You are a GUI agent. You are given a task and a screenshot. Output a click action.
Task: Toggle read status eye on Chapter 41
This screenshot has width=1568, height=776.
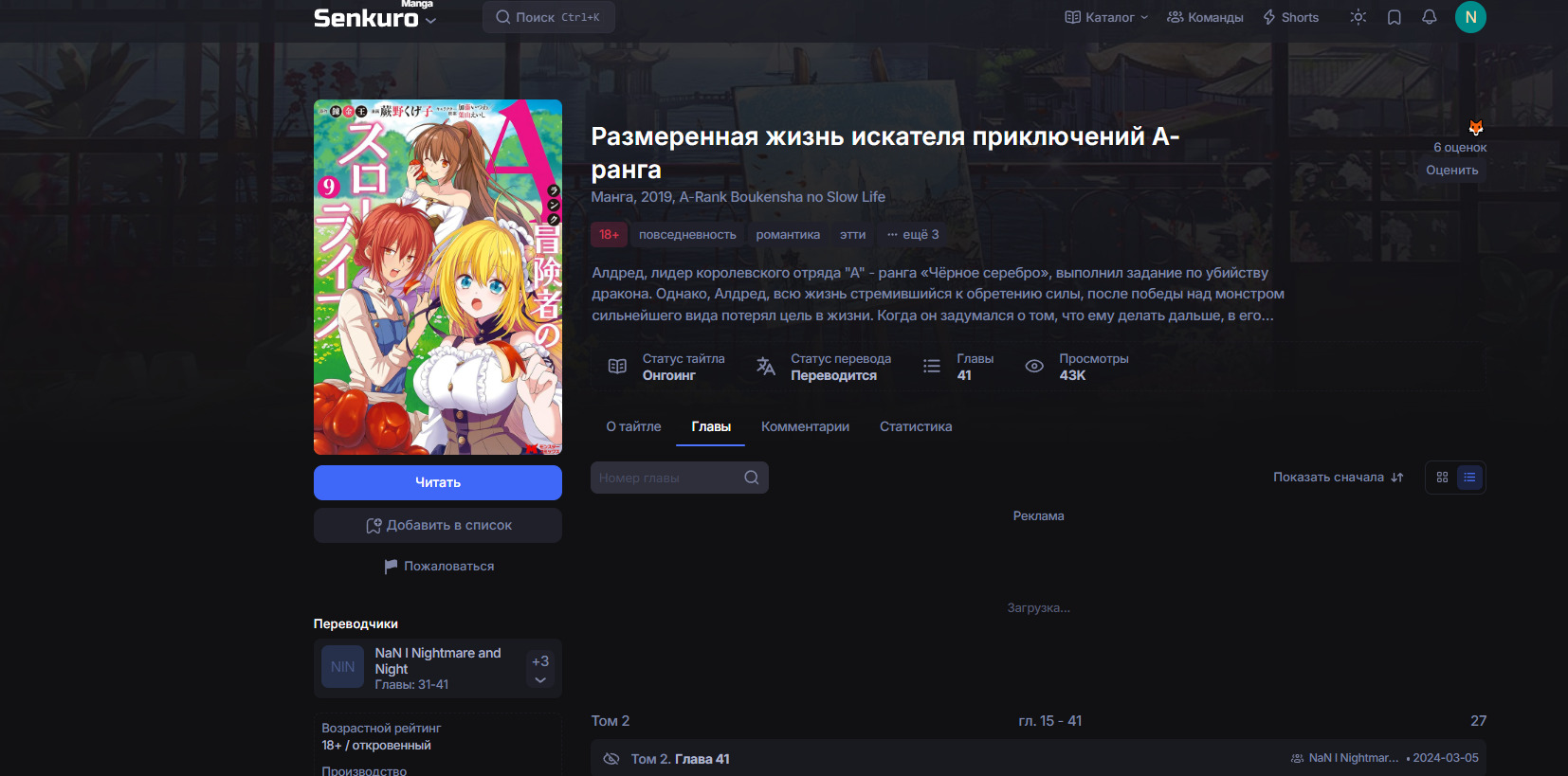tap(611, 759)
